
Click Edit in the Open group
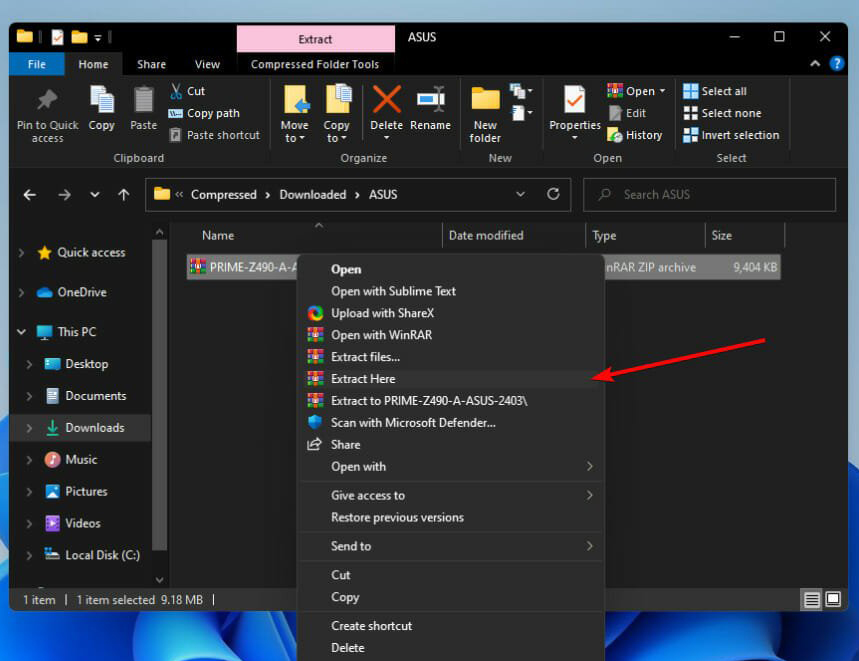tap(628, 113)
